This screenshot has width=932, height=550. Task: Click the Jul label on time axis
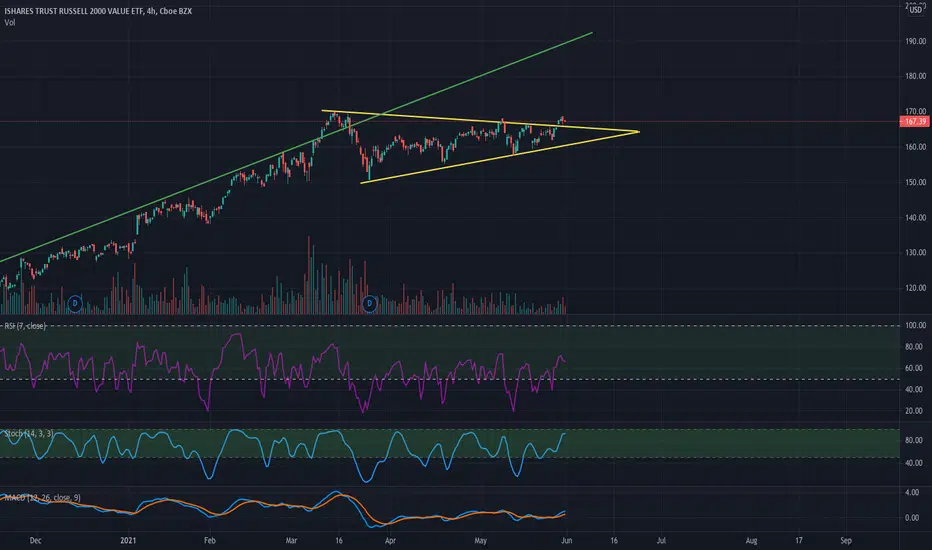coord(661,540)
